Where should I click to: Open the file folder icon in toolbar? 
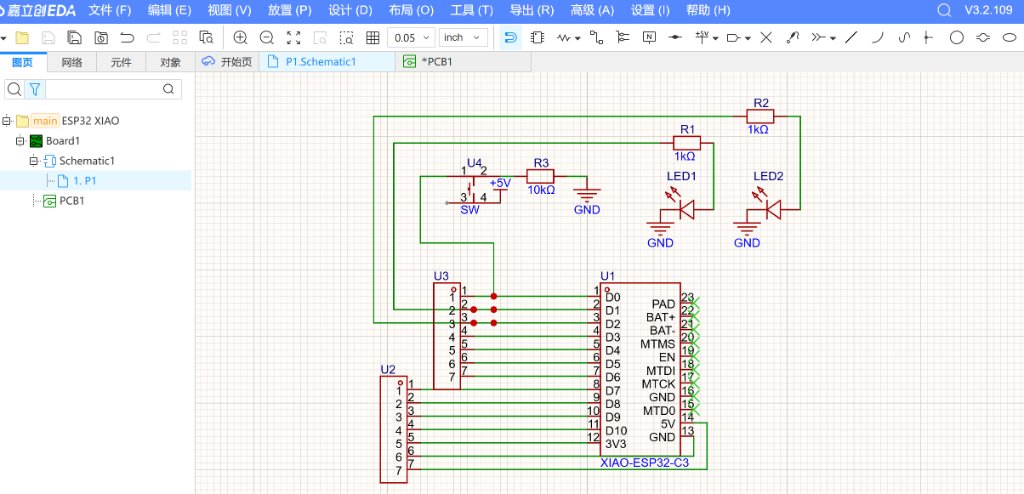pyautogui.click(x=22, y=38)
